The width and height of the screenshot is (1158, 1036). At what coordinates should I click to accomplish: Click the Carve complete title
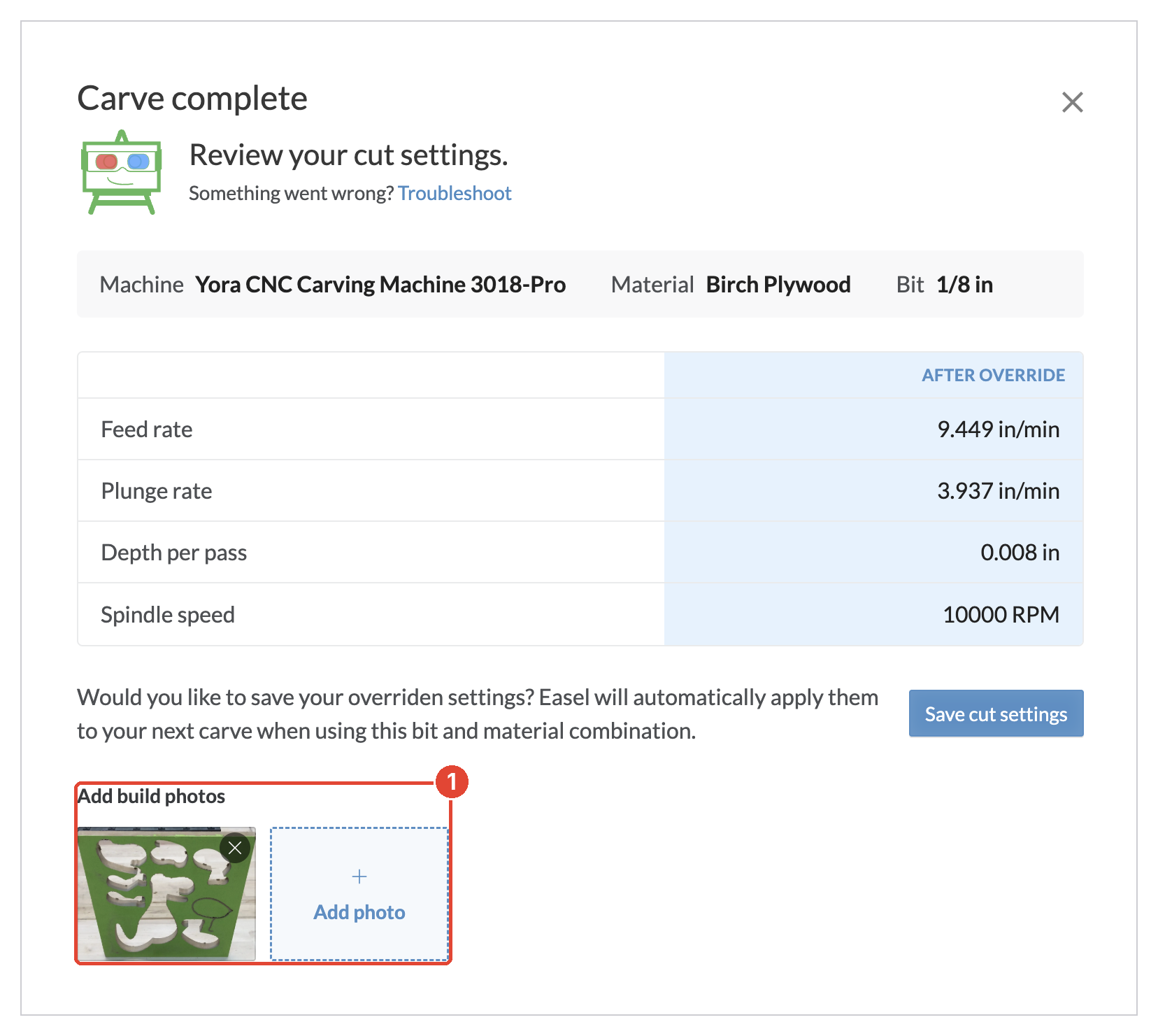[x=192, y=98]
